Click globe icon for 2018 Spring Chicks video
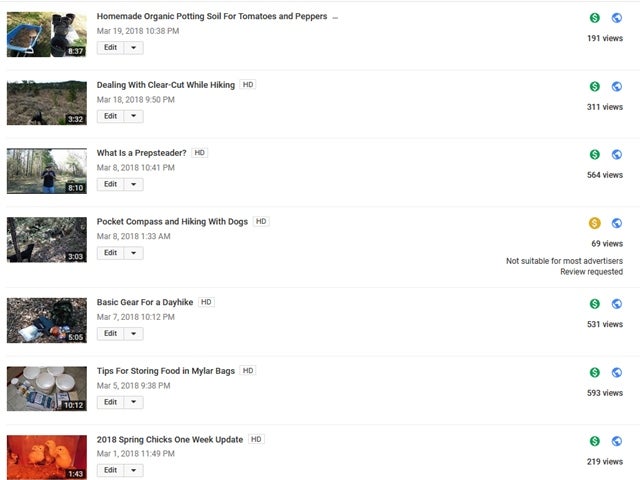The image size is (640, 480). (617, 441)
